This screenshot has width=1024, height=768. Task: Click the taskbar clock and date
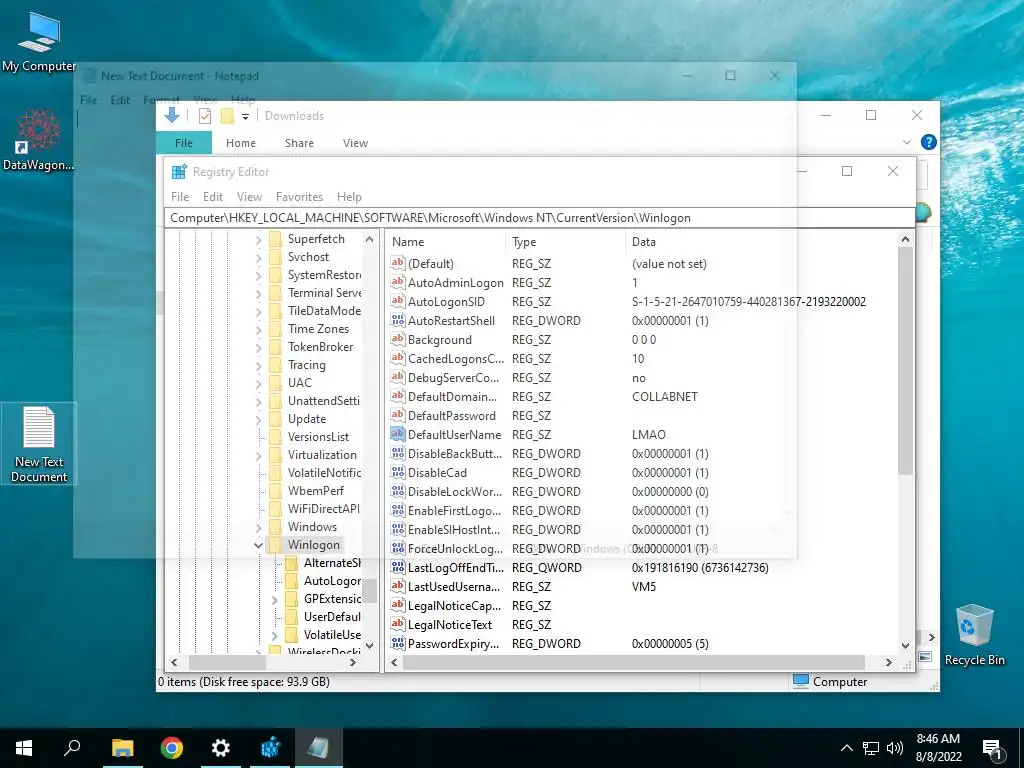point(938,748)
